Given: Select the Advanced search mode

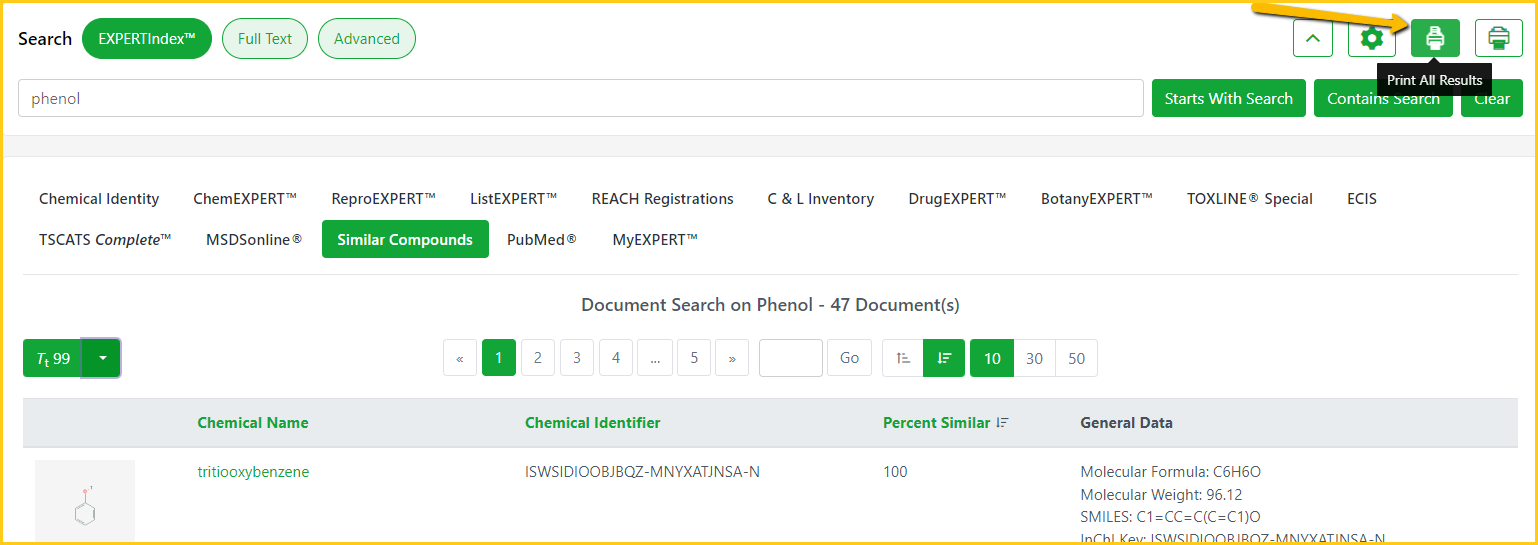Looking at the screenshot, I should [366, 39].
